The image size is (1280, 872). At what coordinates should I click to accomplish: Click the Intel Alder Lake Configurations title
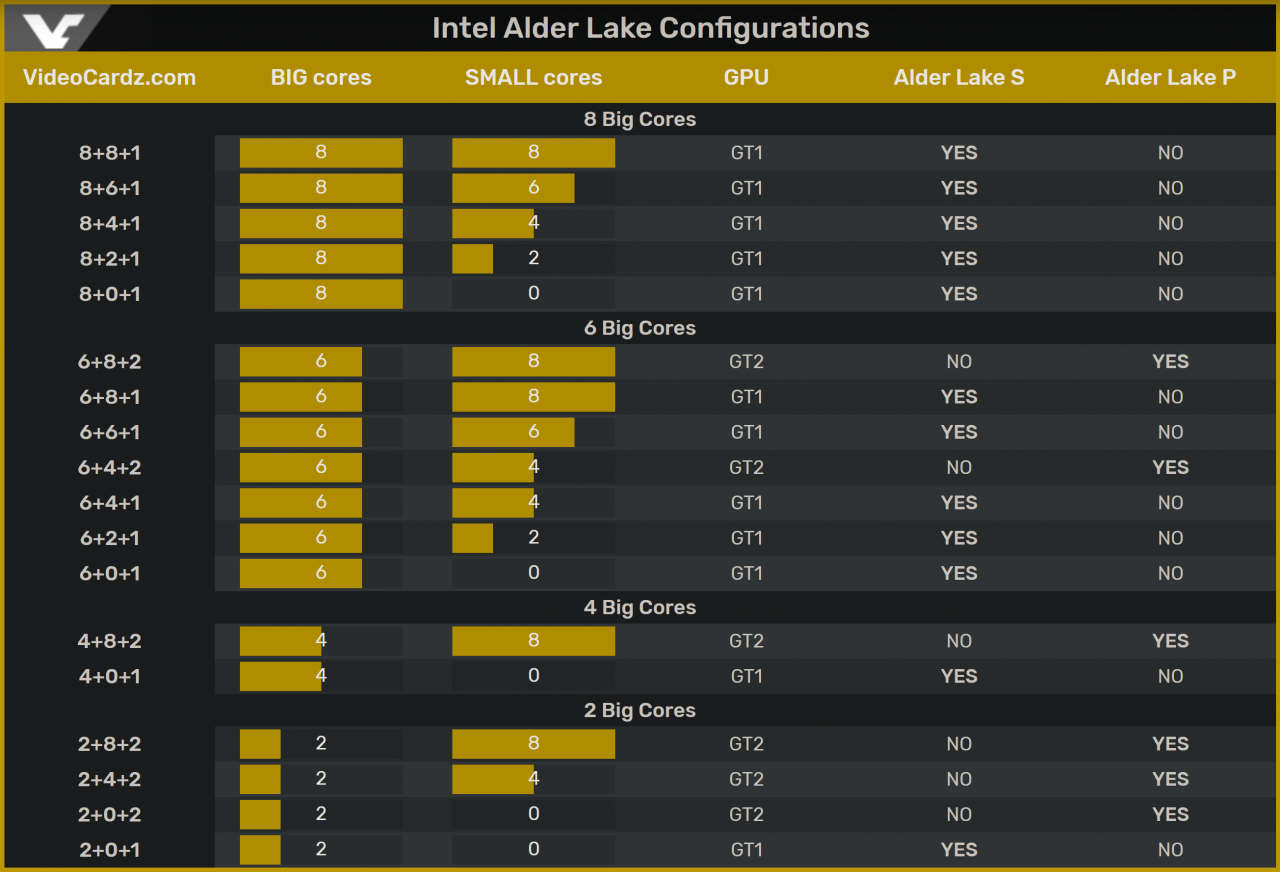pos(650,28)
